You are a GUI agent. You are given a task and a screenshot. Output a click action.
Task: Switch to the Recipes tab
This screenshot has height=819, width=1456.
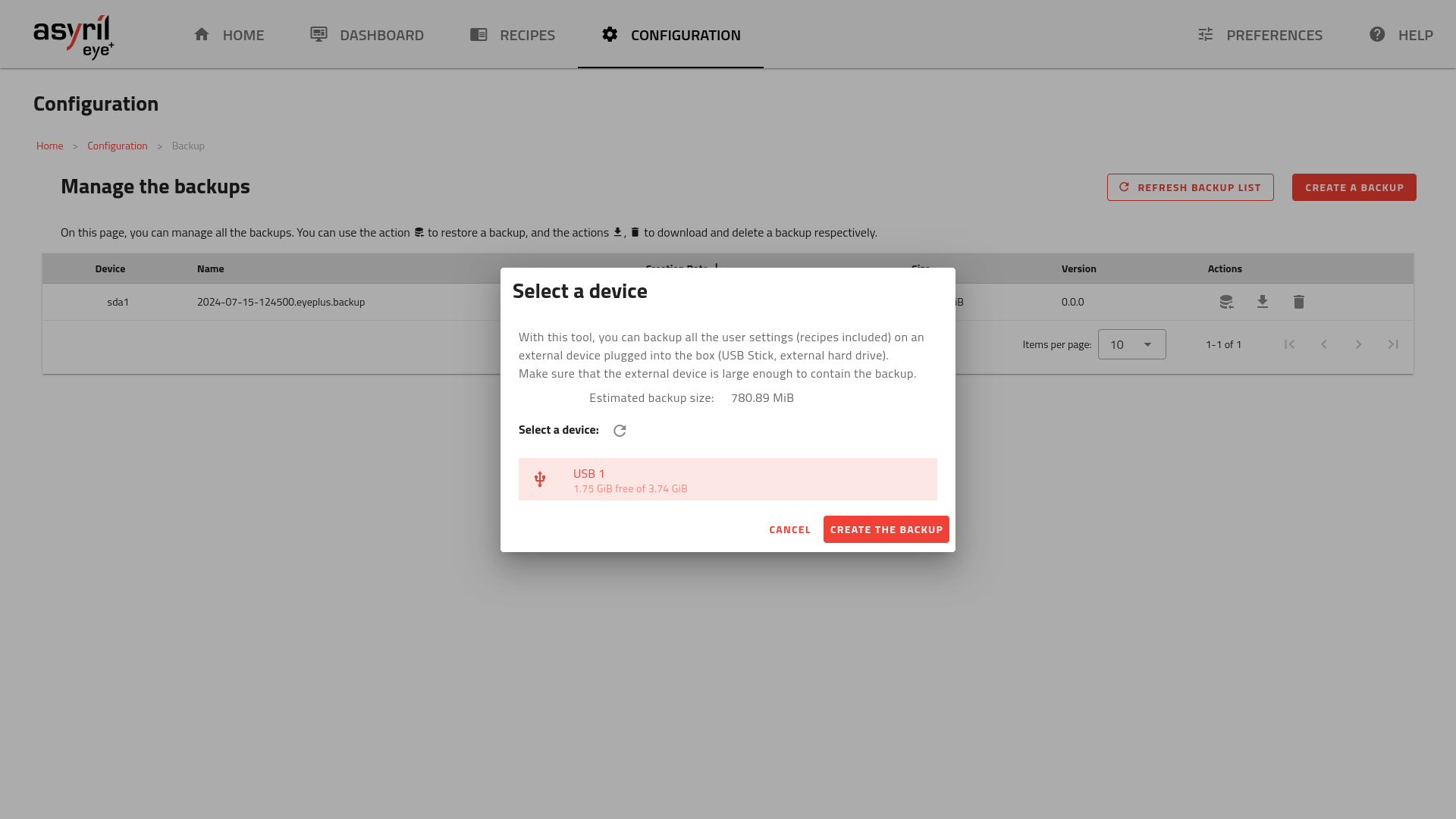513,35
